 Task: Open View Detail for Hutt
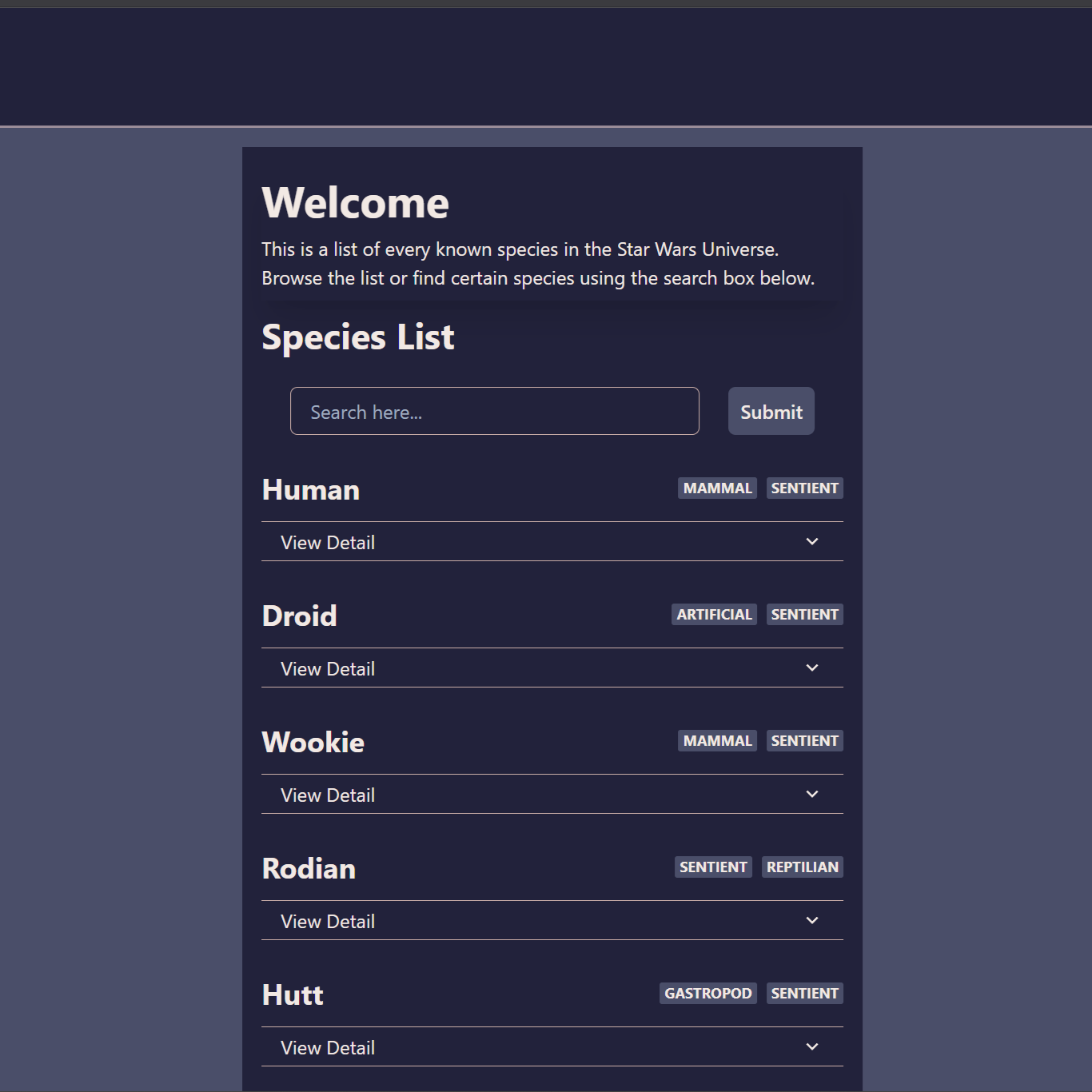[327, 1046]
